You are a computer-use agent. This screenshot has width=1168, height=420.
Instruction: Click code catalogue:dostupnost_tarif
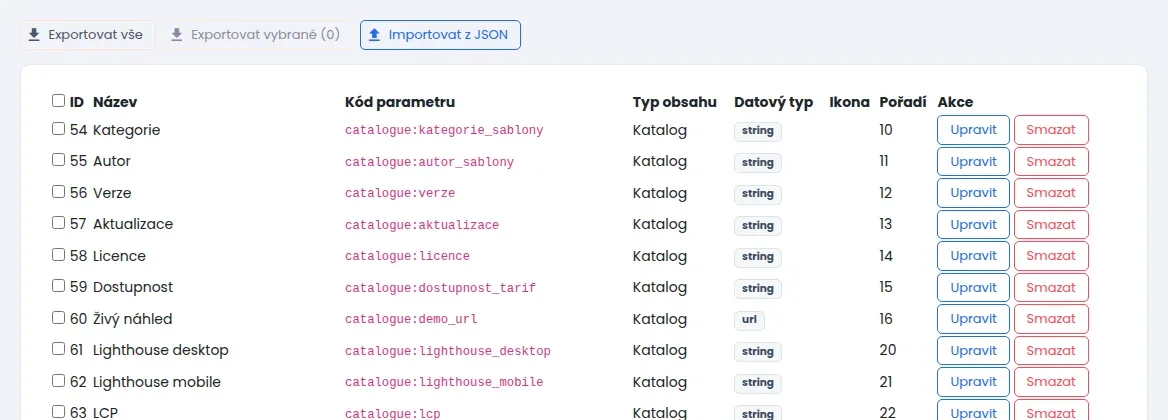pyautogui.click(x=440, y=287)
